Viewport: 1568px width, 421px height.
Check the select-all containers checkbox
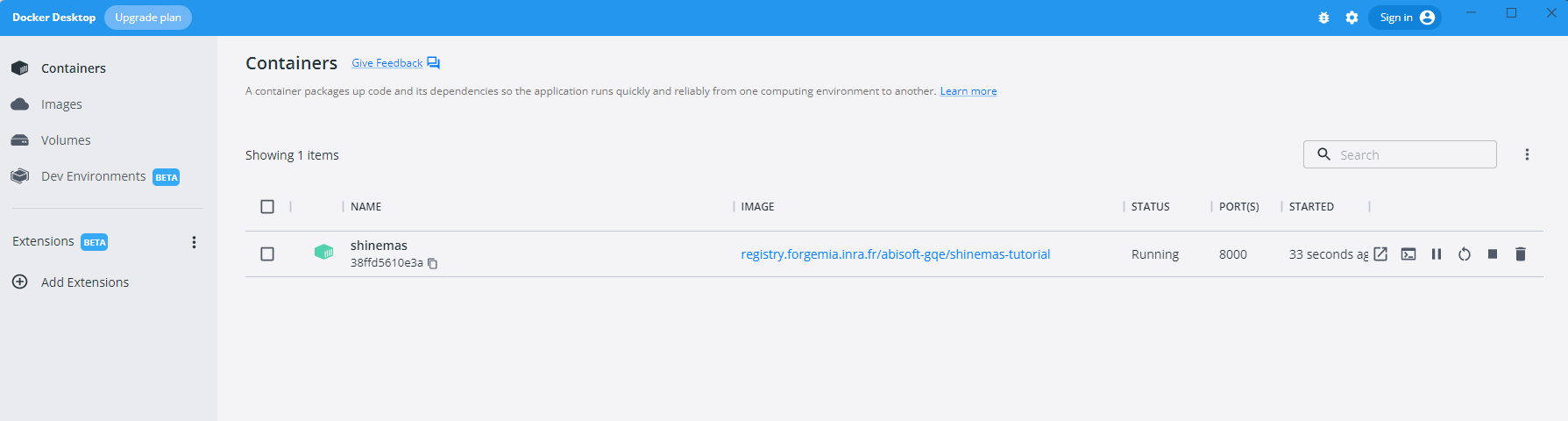(267, 207)
